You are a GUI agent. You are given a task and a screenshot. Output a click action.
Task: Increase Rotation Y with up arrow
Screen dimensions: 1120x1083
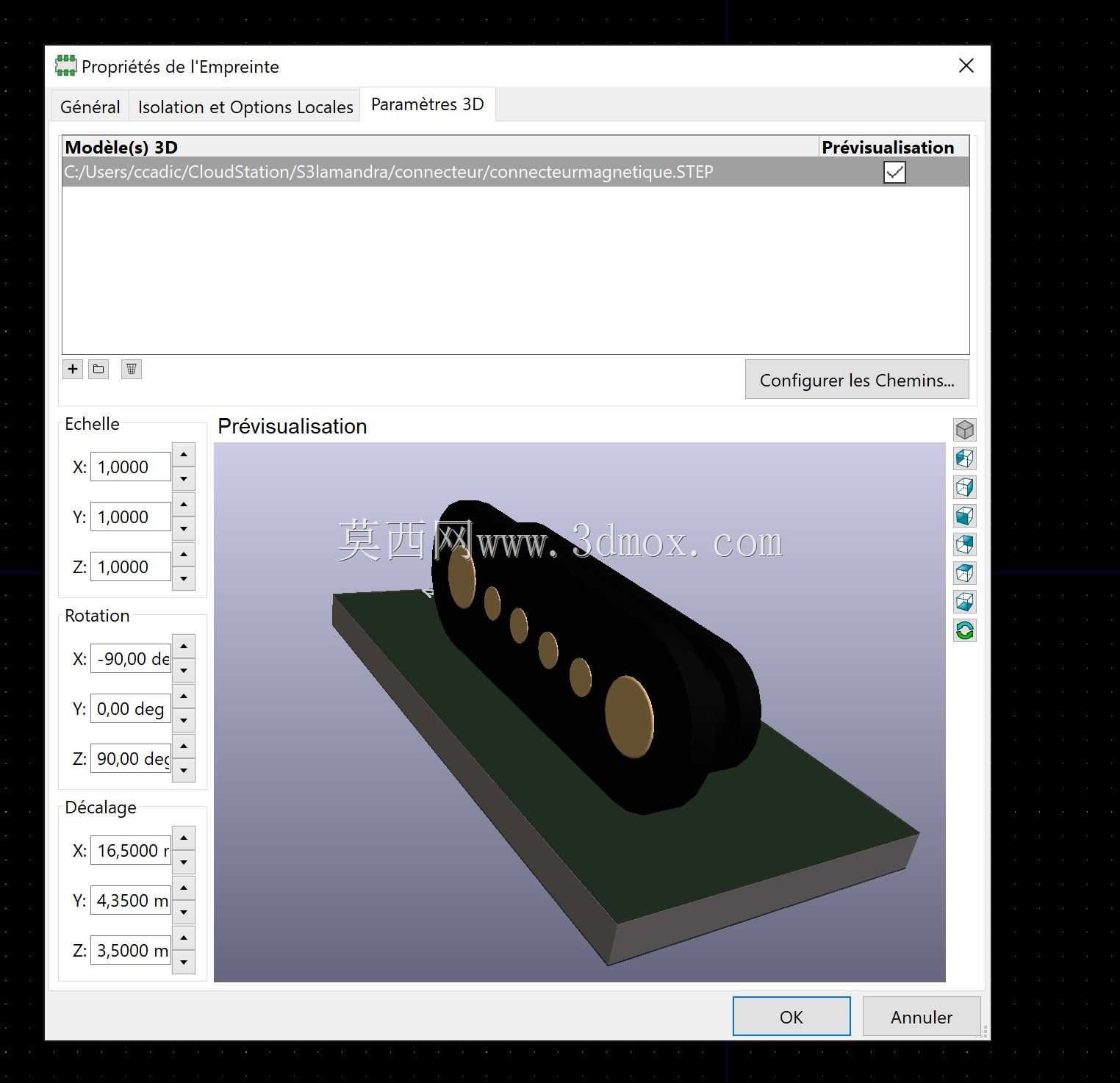point(184,696)
